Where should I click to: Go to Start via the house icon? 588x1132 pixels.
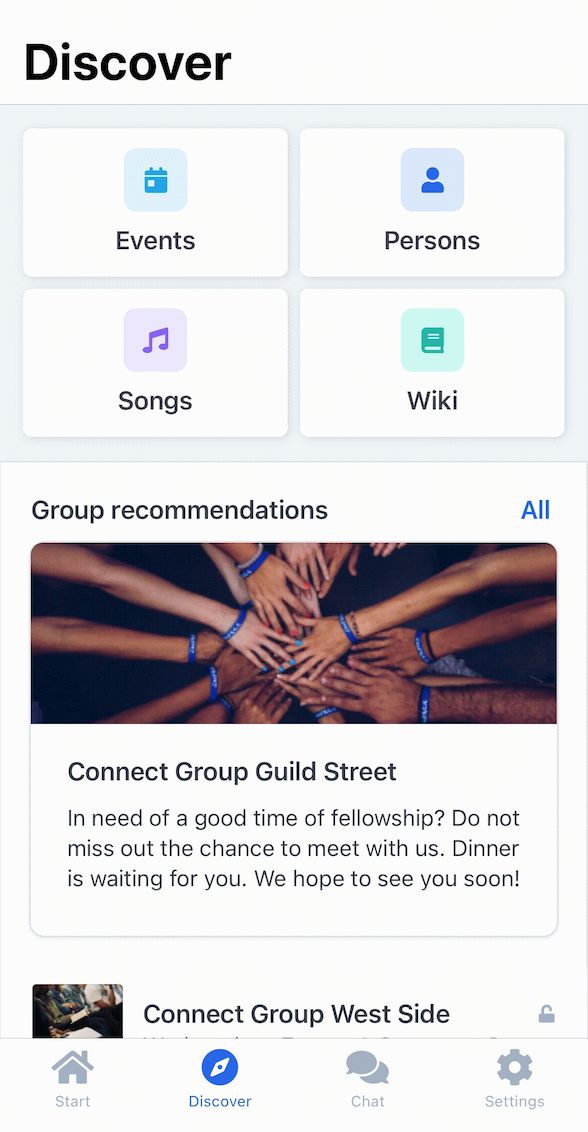73,1067
